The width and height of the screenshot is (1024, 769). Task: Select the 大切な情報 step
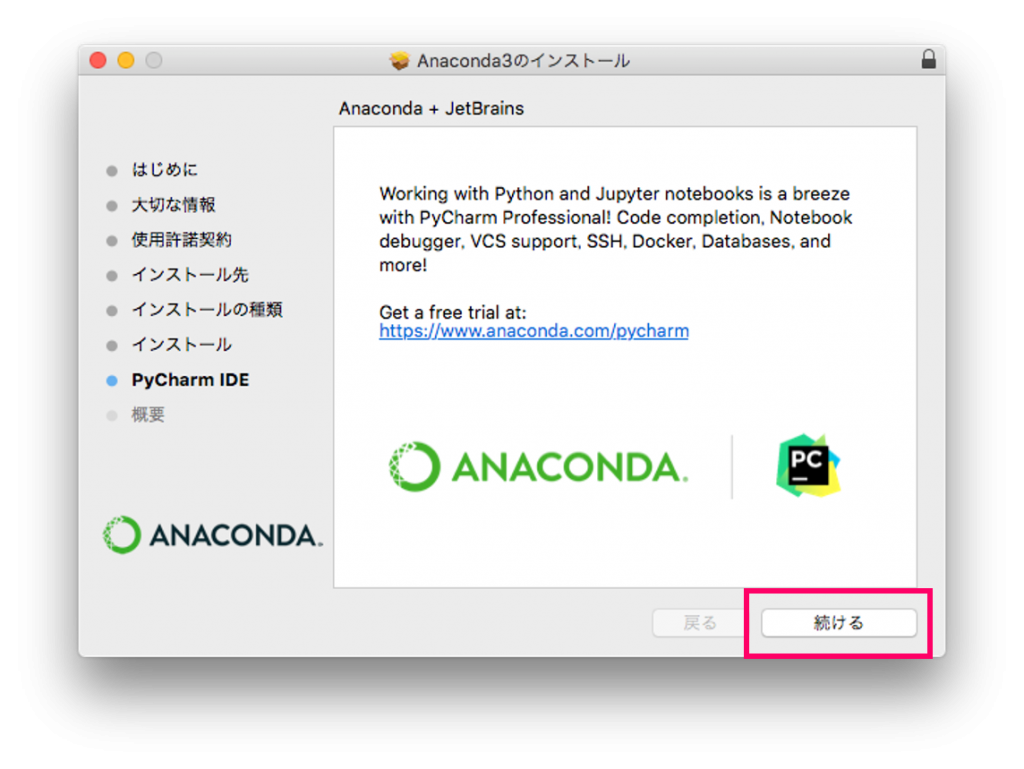[174, 205]
